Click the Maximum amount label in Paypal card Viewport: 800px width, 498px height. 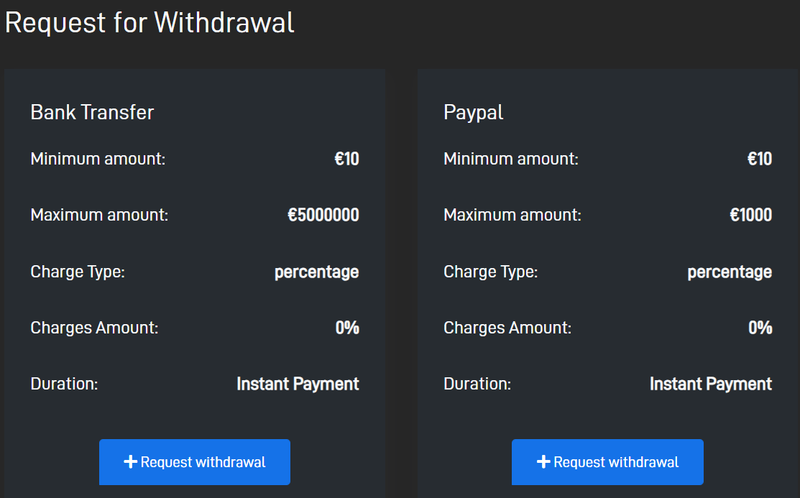point(512,215)
